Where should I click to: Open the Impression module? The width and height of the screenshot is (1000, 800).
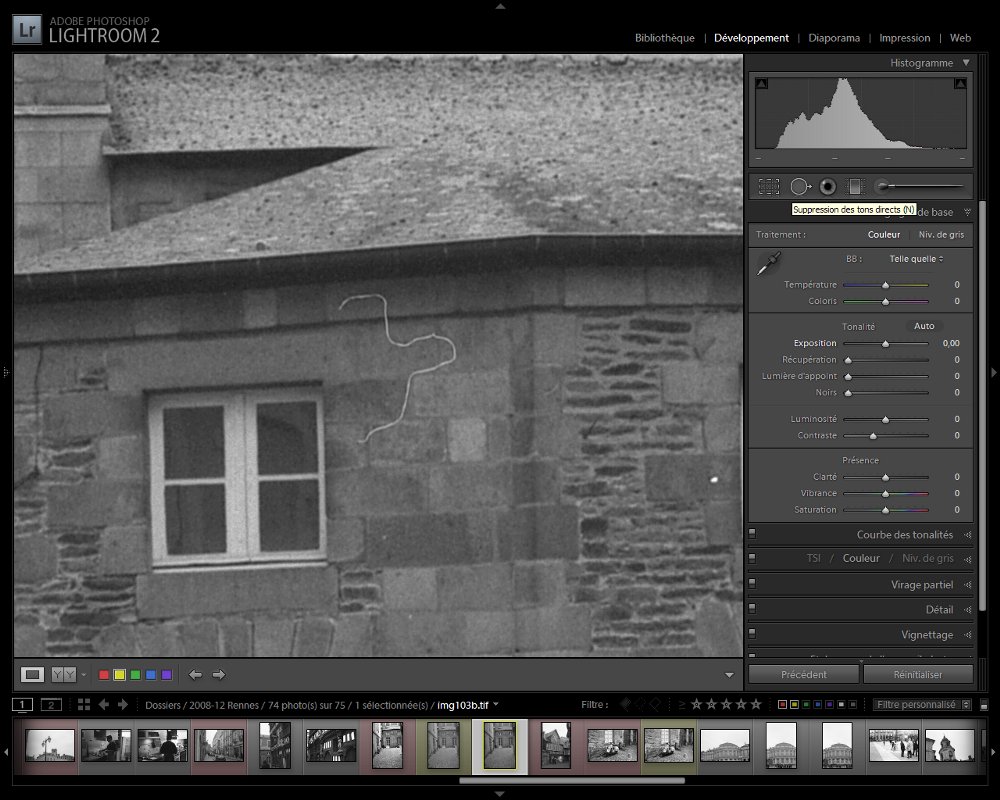click(x=904, y=38)
